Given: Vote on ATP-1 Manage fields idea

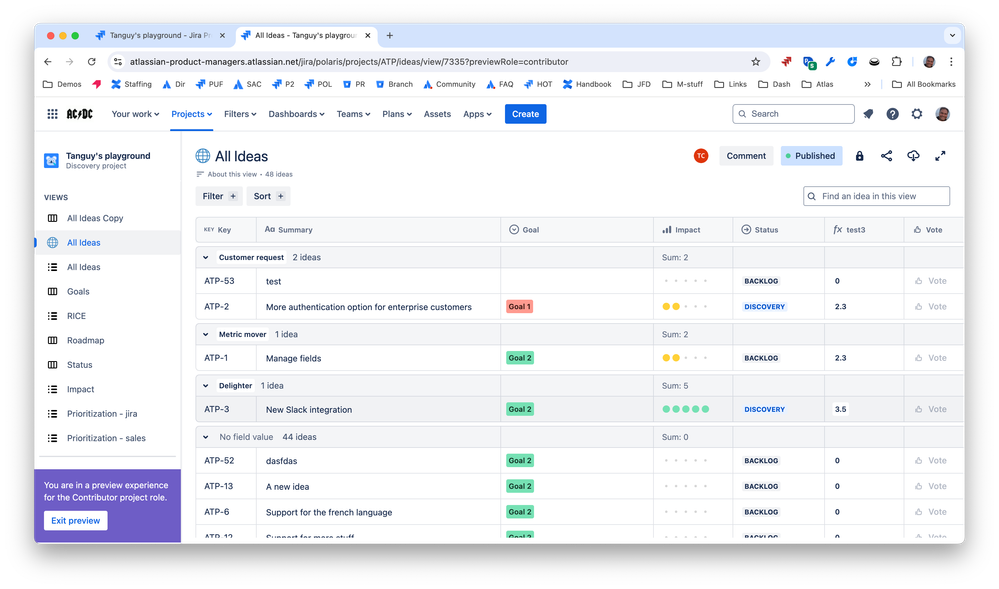Looking at the screenshot, I should pos(931,358).
